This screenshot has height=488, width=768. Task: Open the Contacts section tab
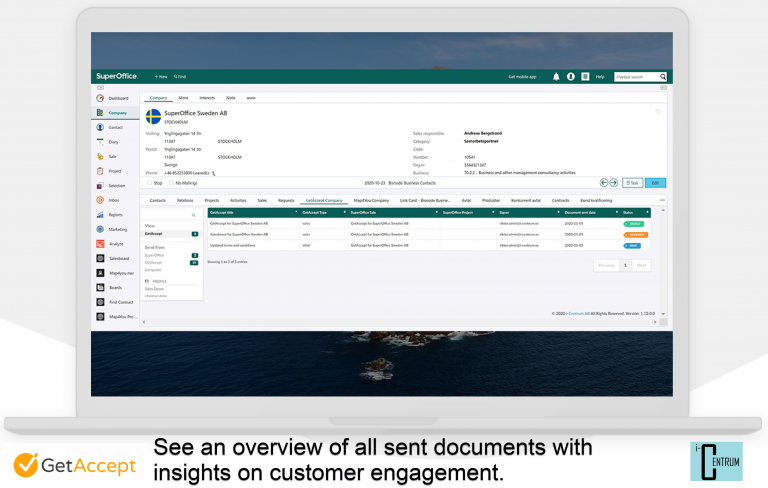(158, 200)
